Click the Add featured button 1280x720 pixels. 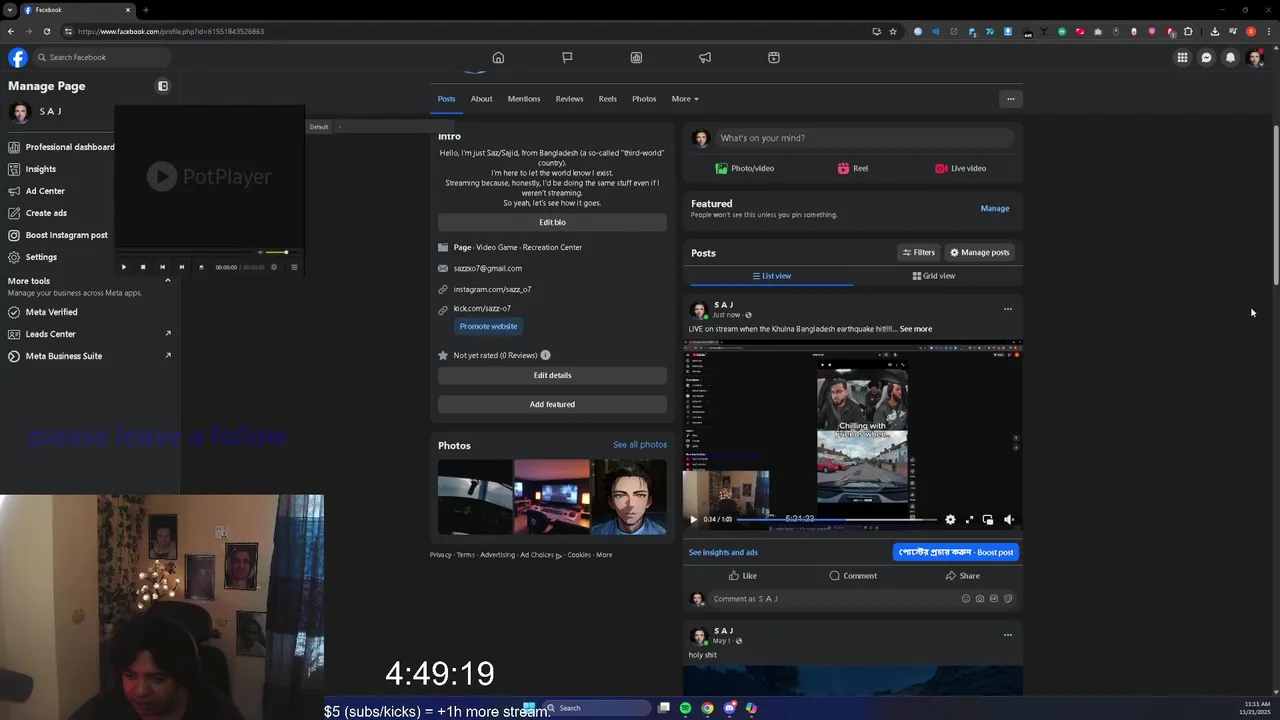pyautogui.click(x=552, y=404)
